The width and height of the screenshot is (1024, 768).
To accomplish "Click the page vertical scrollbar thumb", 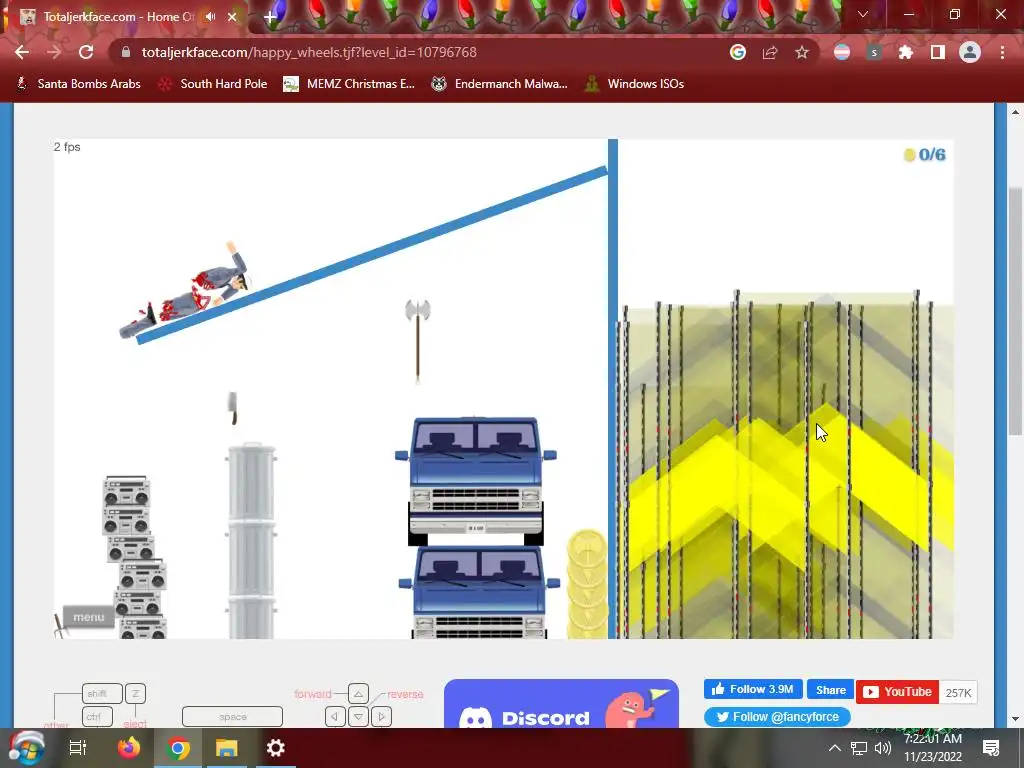I will click(1015, 312).
